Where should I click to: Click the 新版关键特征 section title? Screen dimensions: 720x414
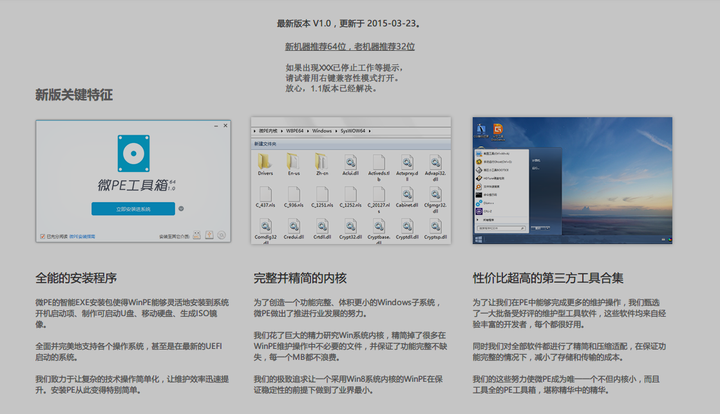pos(74,95)
